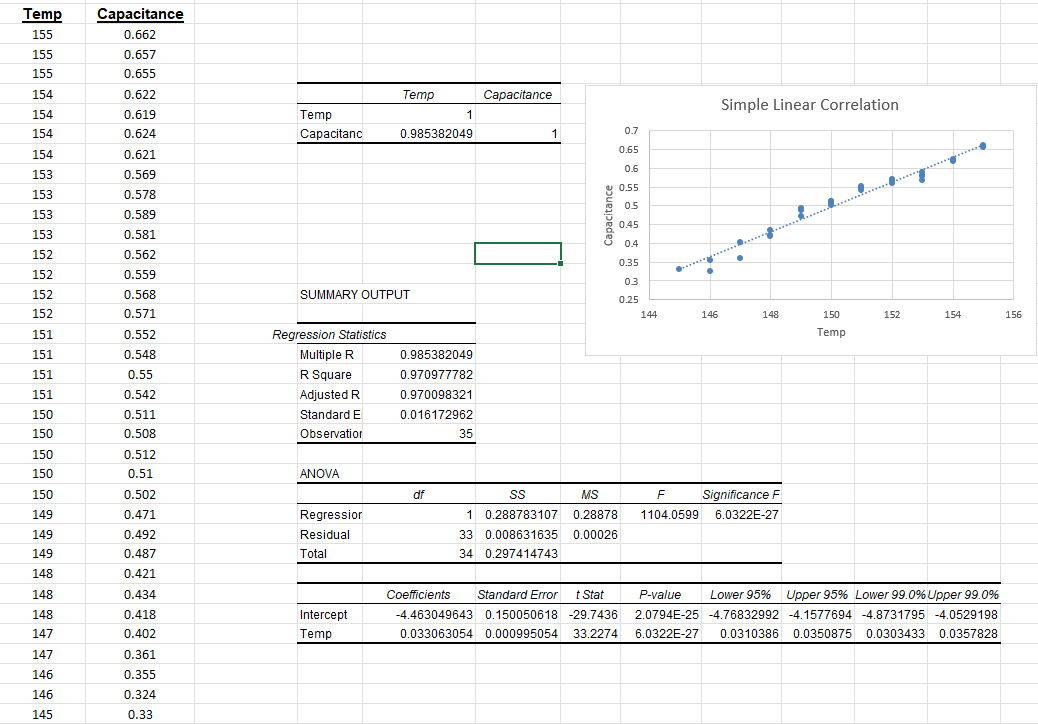Image resolution: width=1038 pixels, height=724 pixels.
Task: Select the 0.562 capacitance cell
Action: coord(140,255)
